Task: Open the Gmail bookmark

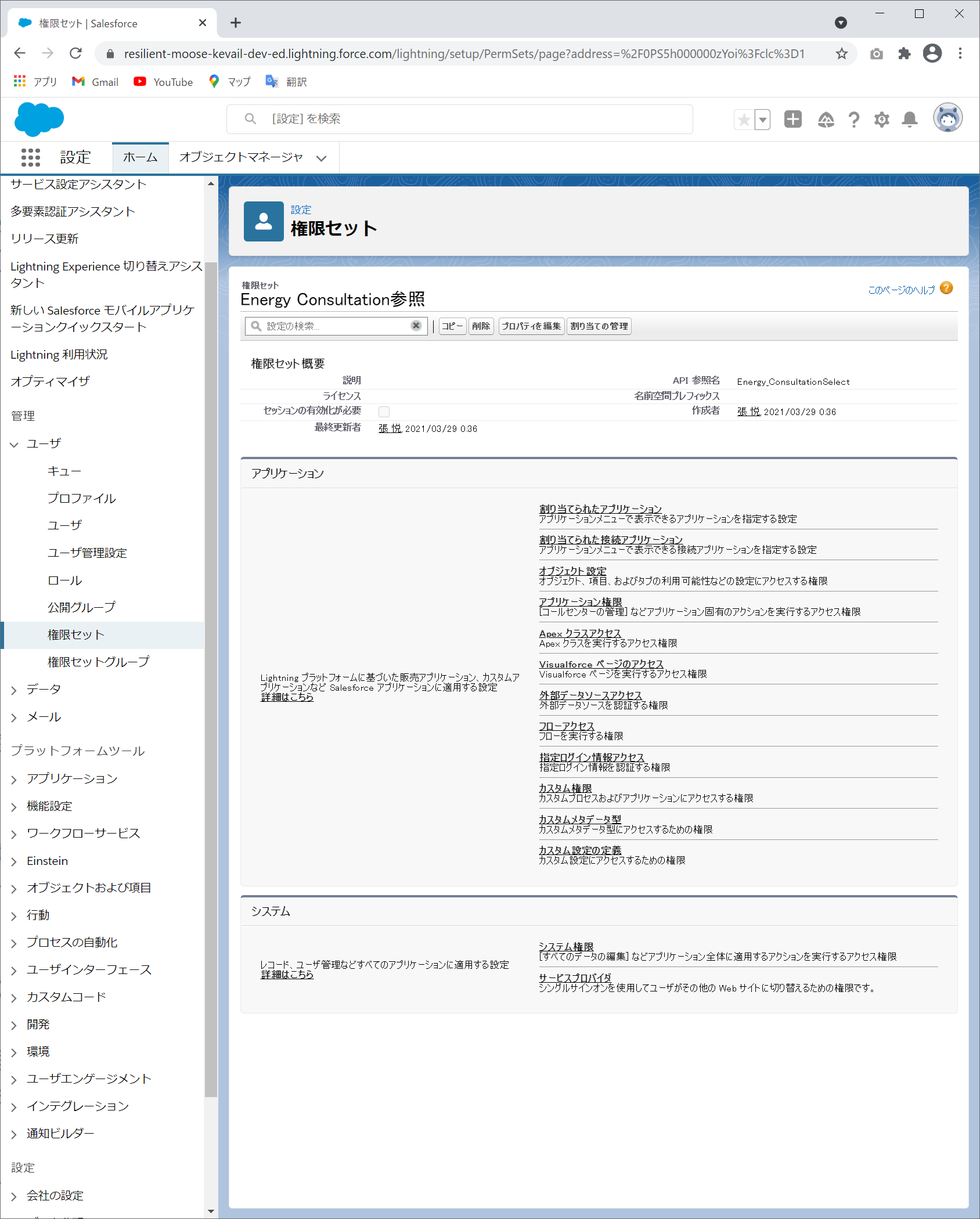Action: point(95,82)
